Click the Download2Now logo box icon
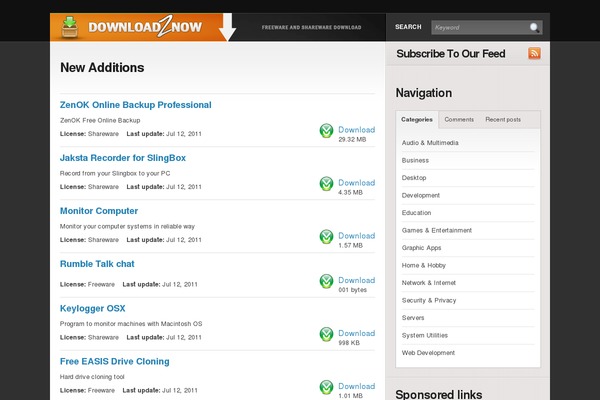 pos(70,28)
